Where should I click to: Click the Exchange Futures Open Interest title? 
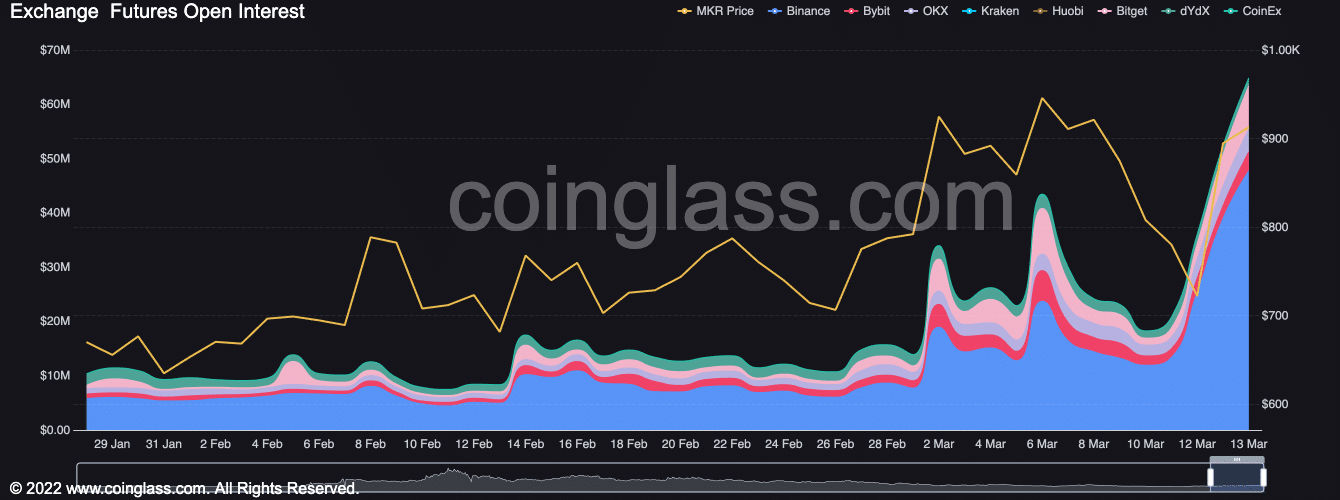click(157, 12)
